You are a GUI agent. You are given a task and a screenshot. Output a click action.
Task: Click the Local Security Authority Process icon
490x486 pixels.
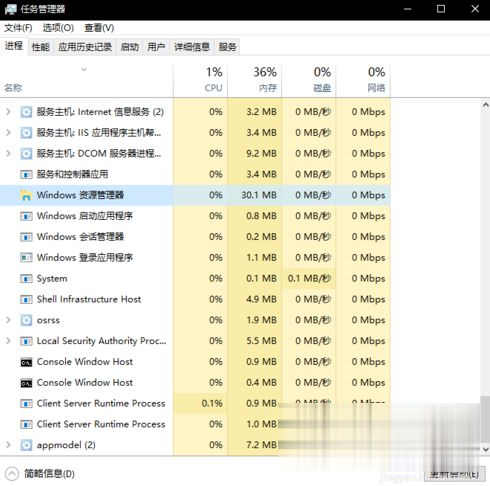[x=26, y=341]
